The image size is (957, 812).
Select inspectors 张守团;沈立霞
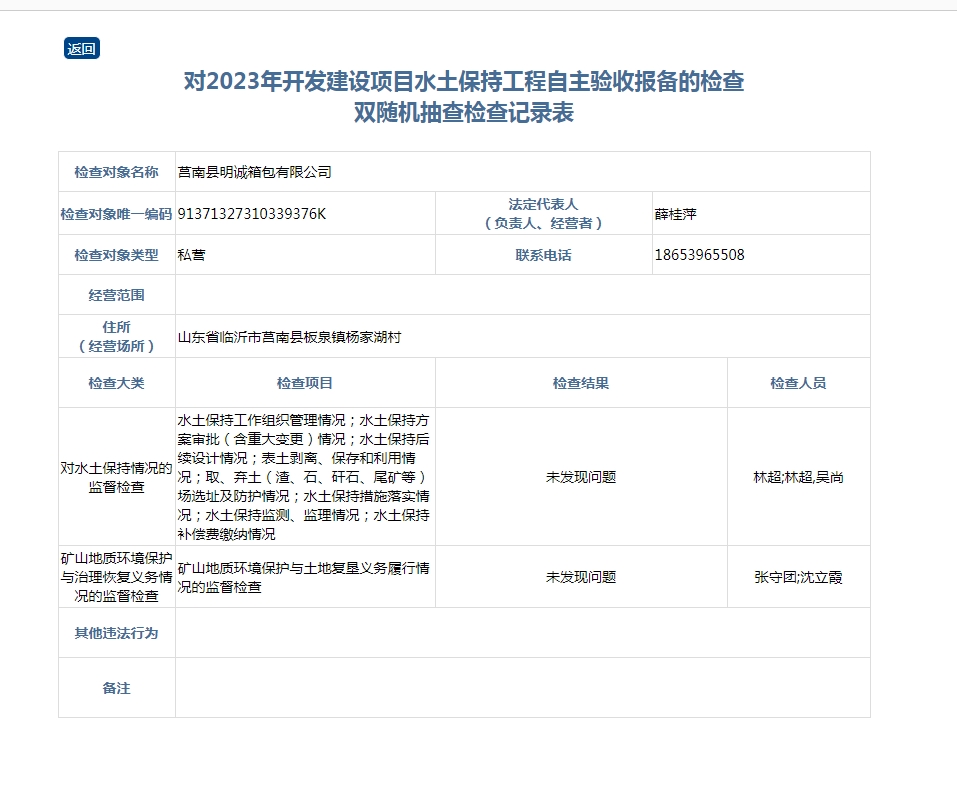pos(798,578)
